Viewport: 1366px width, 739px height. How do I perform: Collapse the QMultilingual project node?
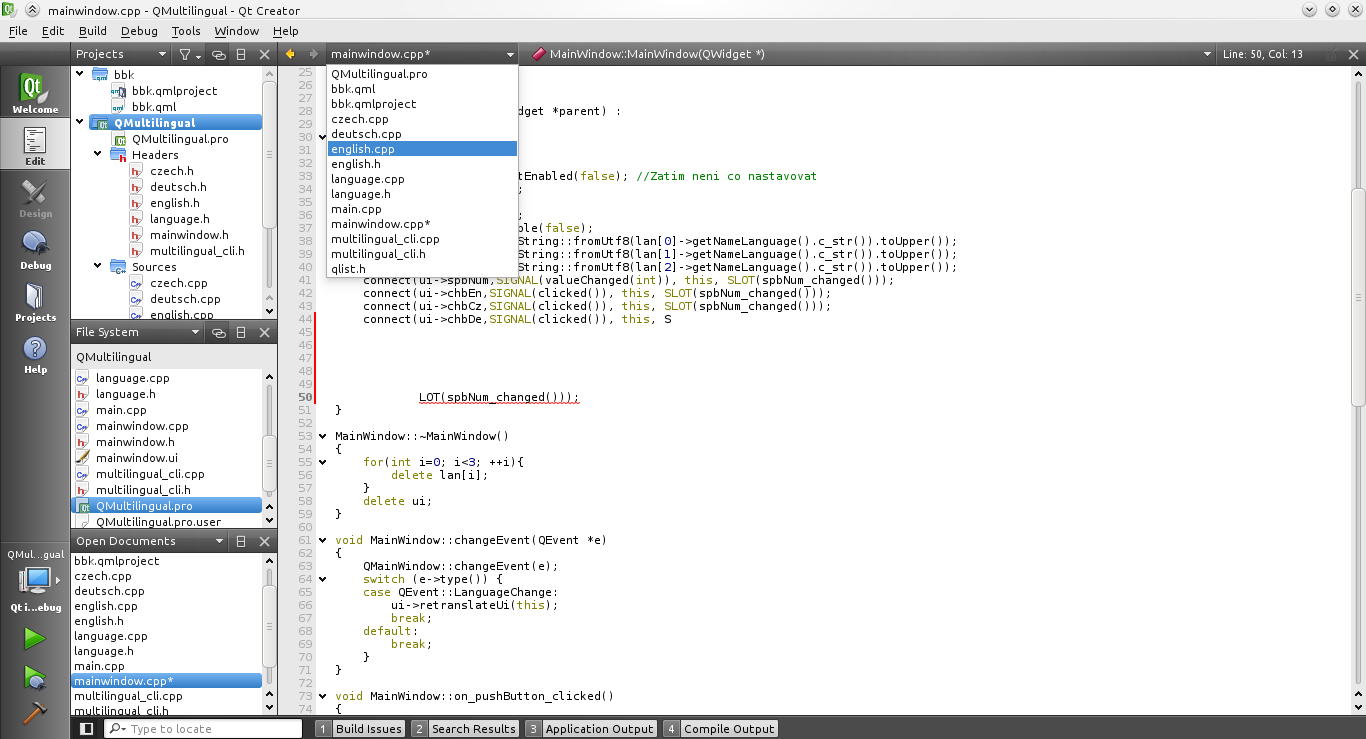[80, 122]
